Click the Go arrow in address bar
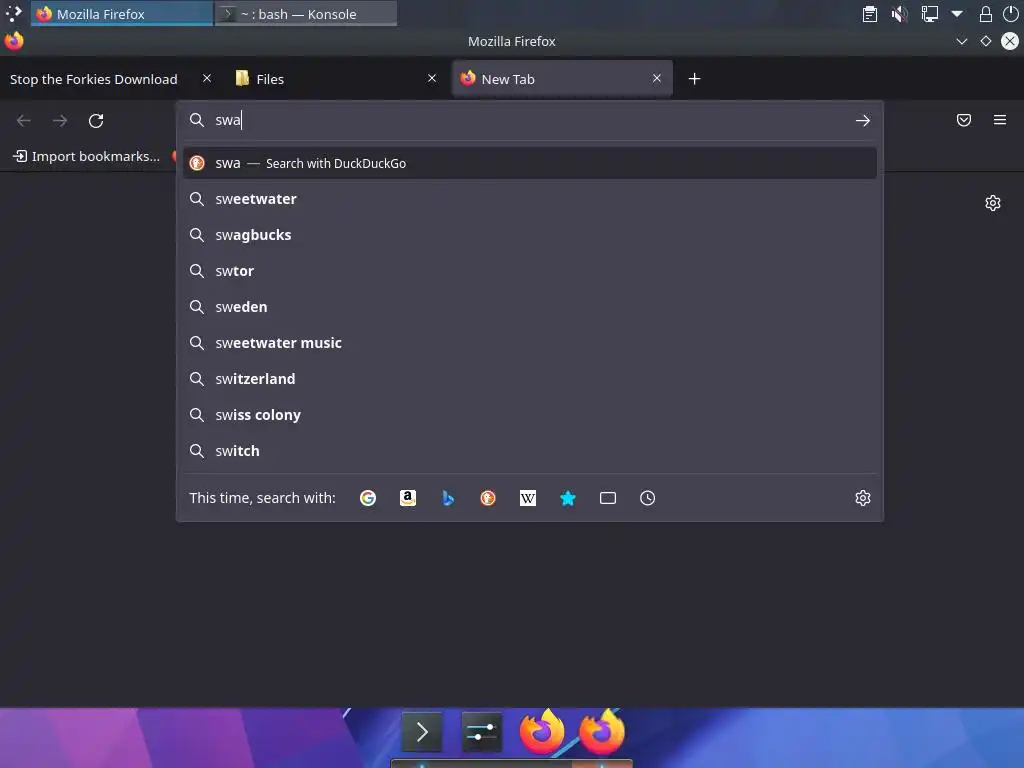 [863, 120]
